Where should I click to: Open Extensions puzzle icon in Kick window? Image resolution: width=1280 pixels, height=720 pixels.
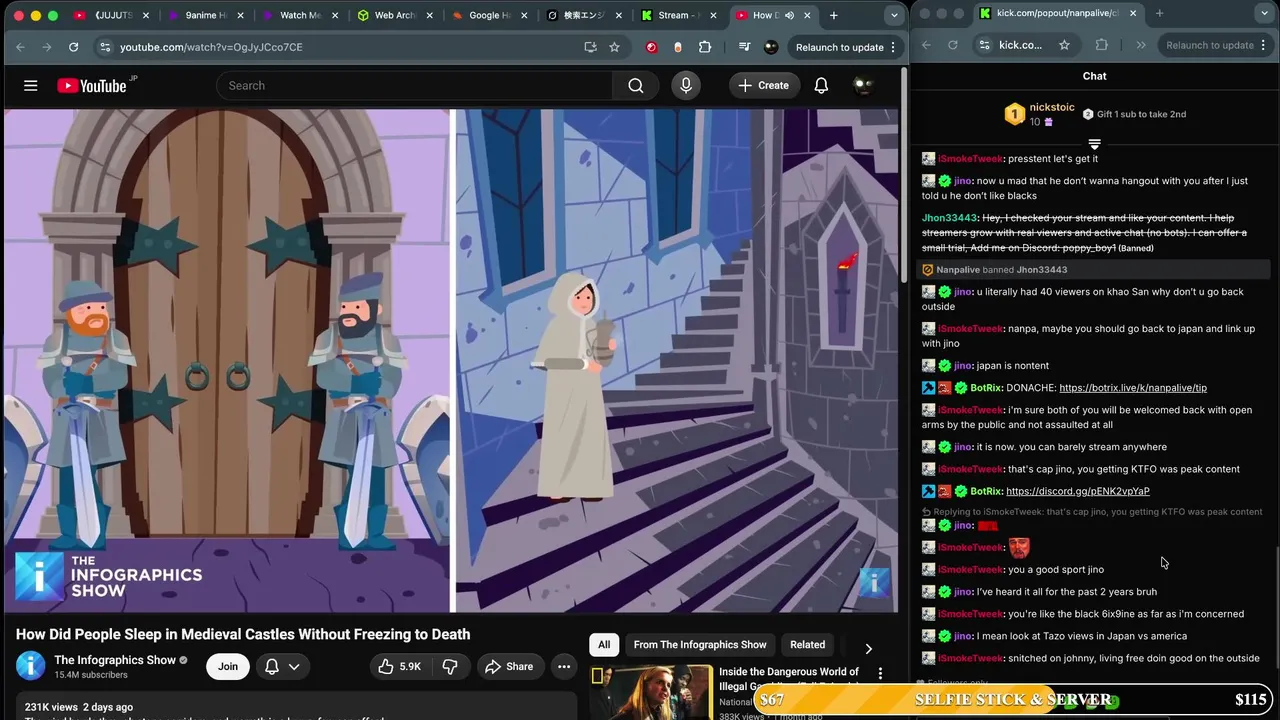tap(1102, 45)
